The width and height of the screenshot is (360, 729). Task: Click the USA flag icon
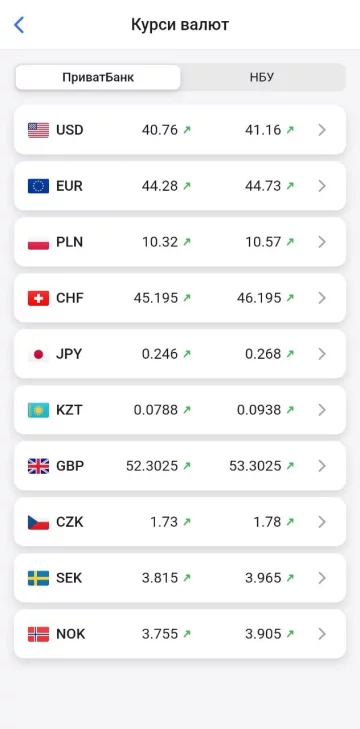pos(38,130)
